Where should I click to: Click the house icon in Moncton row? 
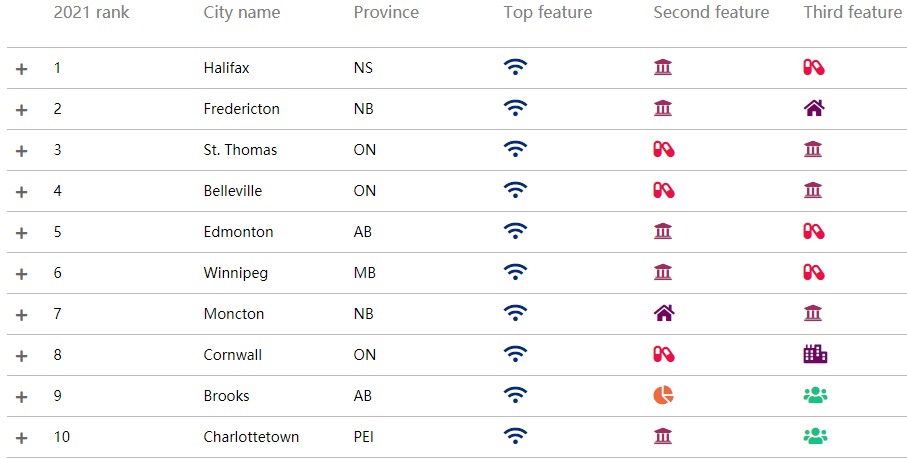pos(663,314)
